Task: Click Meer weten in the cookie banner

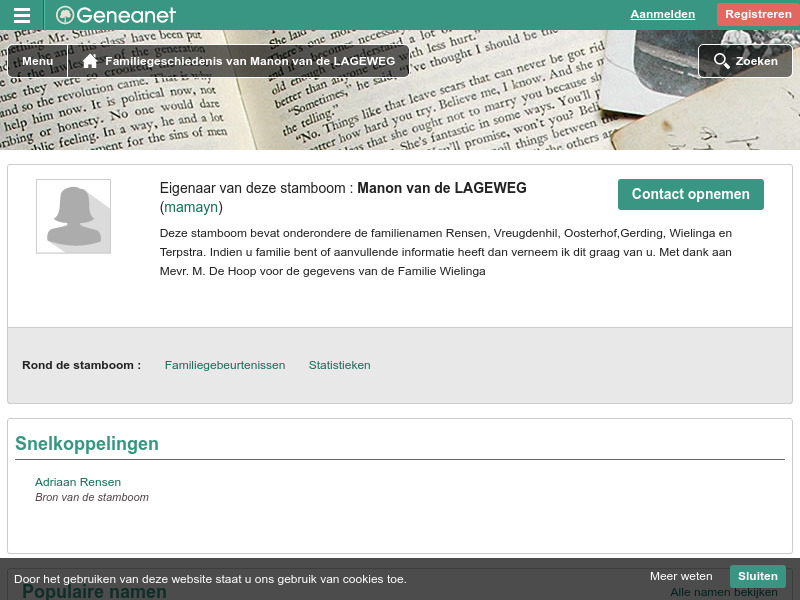Action: coord(681,576)
